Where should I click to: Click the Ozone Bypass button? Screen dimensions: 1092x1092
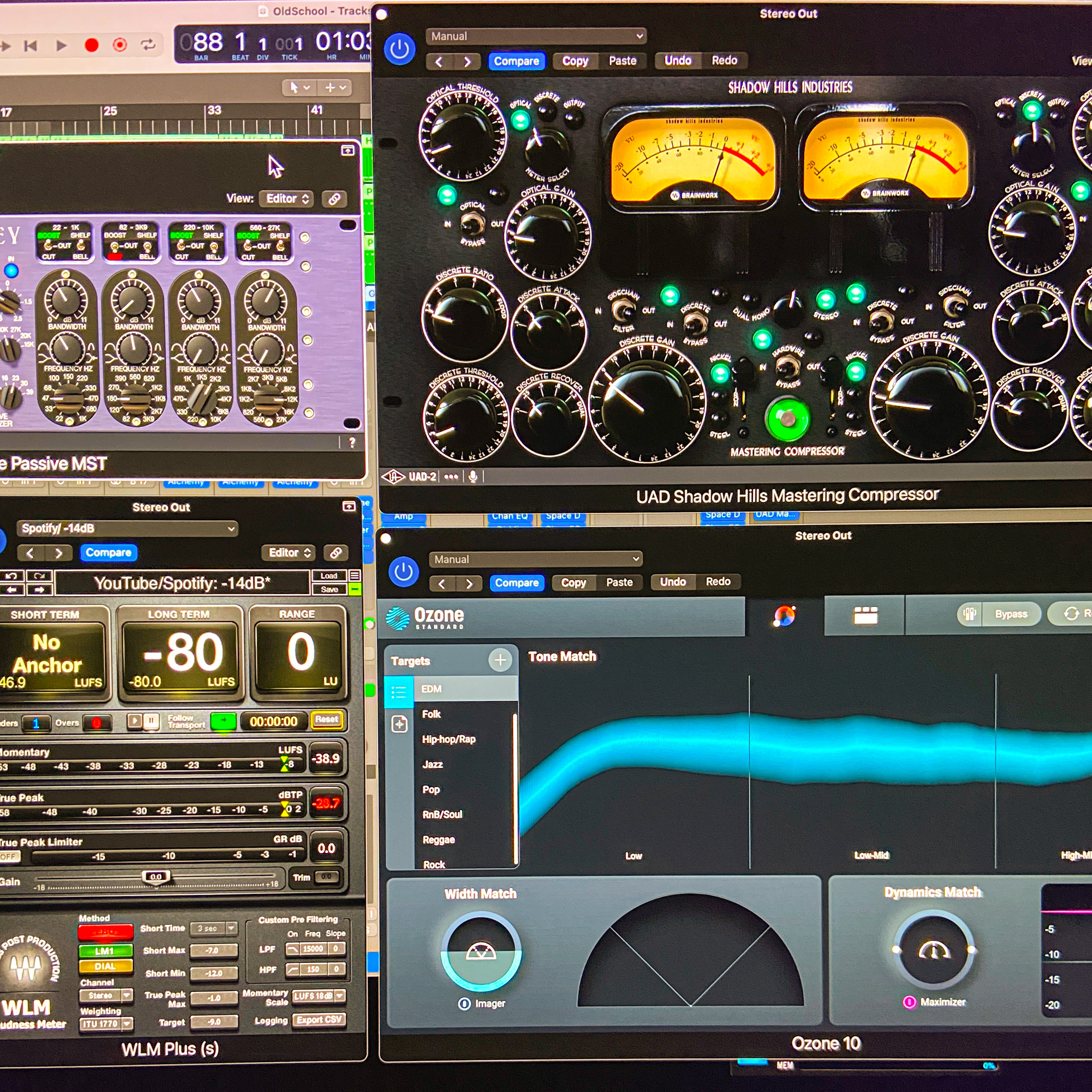(1011, 614)
